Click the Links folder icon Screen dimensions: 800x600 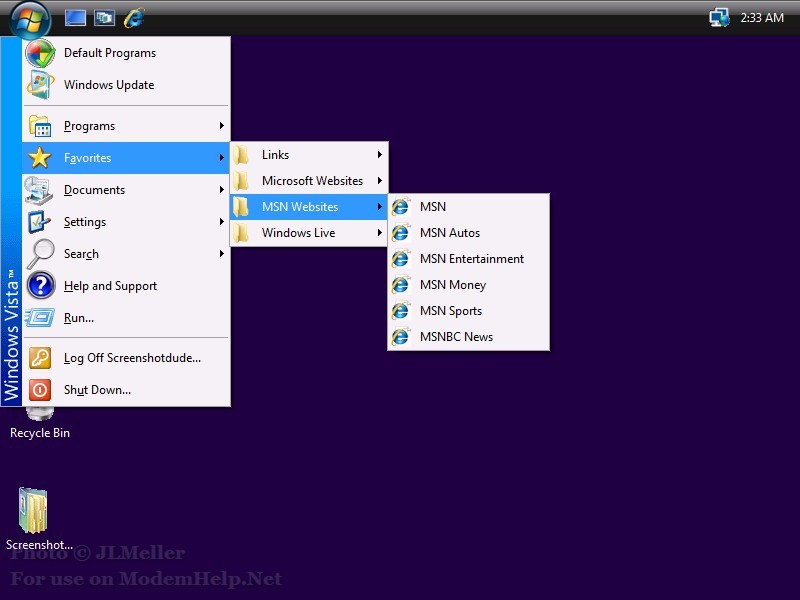tap(241, 155)
